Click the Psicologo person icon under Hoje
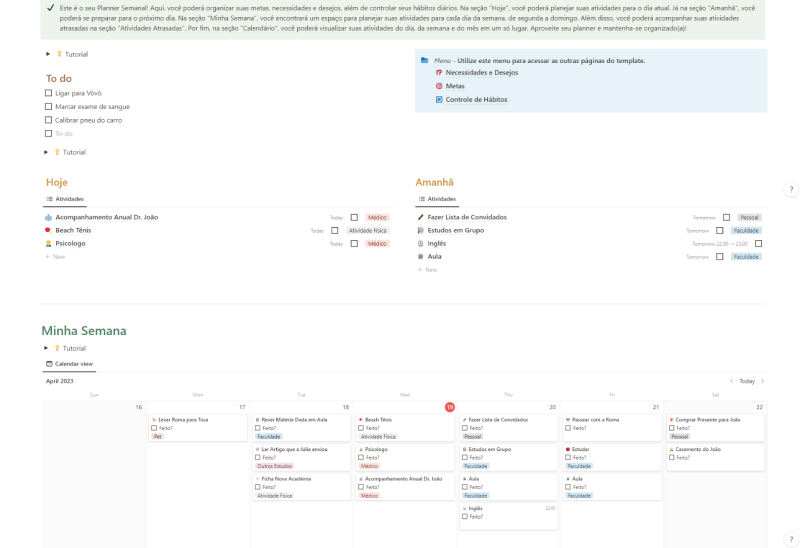Screen dimensions: 810x548 click(x=49, y=243)
